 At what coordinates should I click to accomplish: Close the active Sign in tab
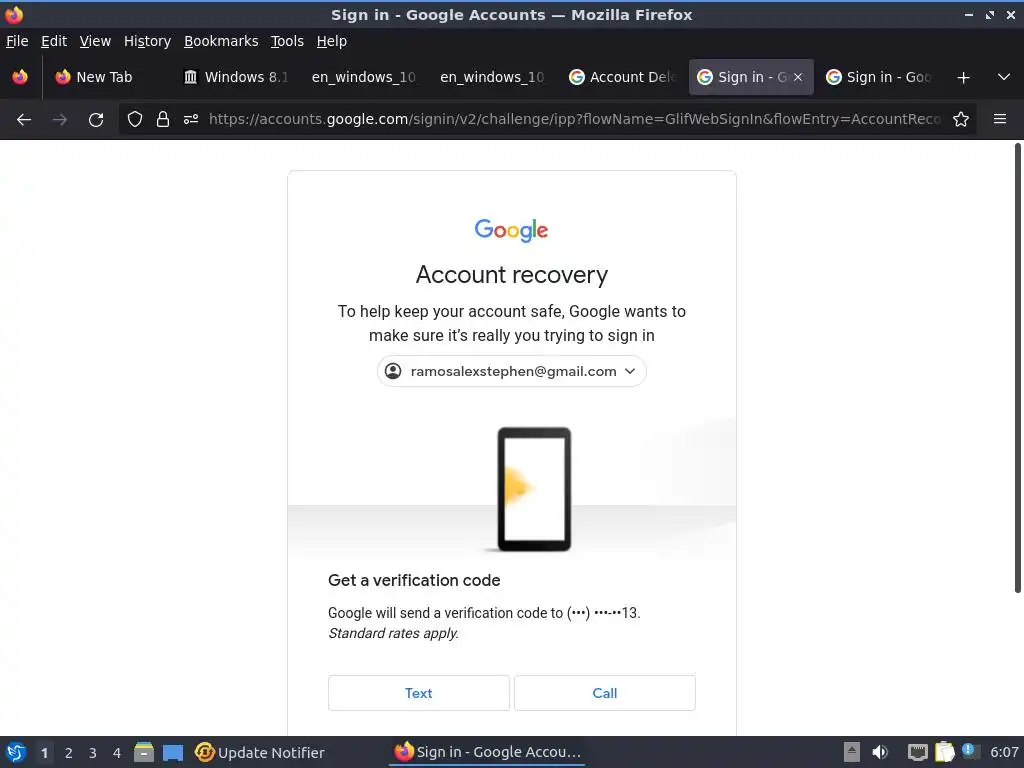click(798, 77)
